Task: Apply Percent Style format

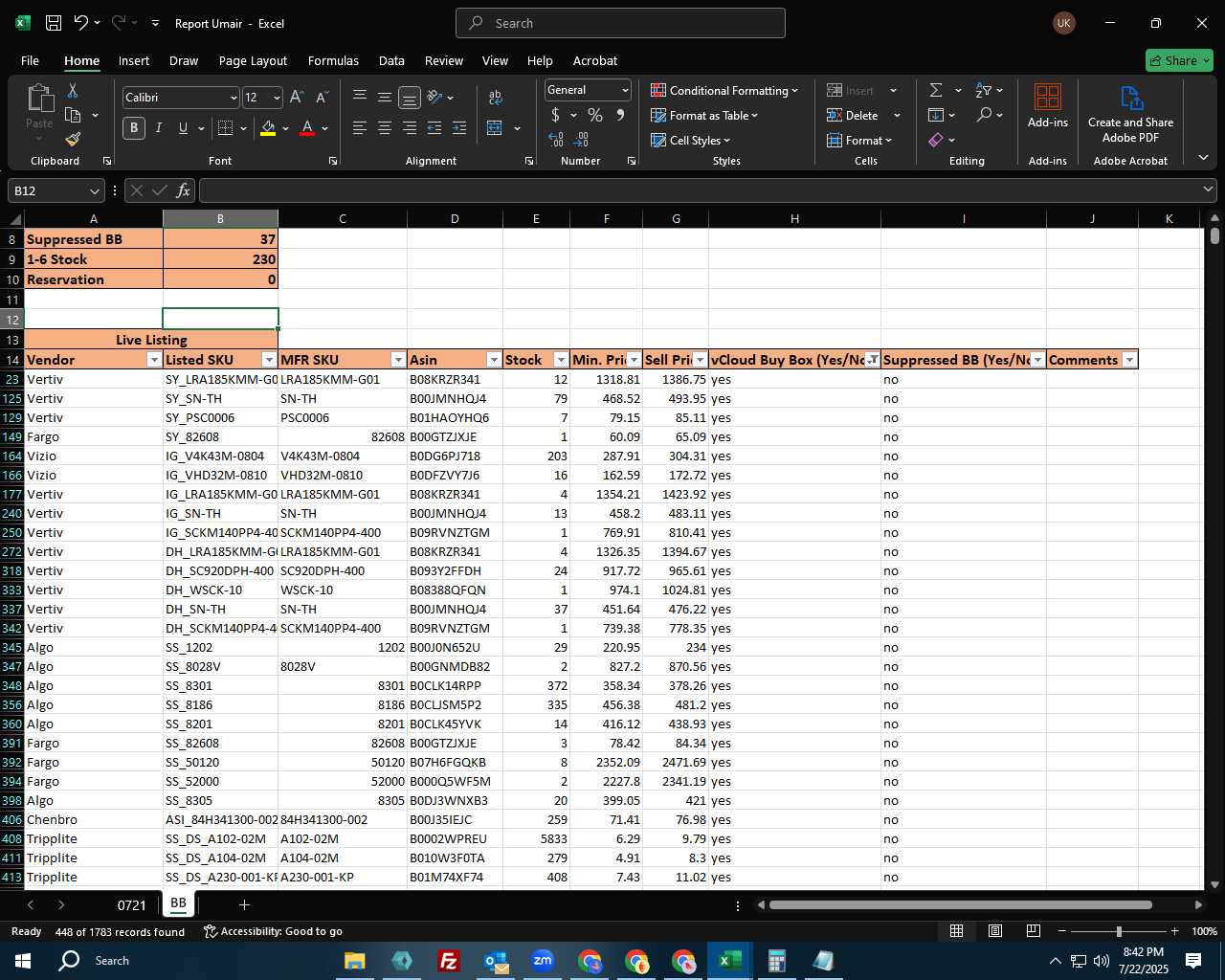Action: pyautogui.click(x=595, y=116)
